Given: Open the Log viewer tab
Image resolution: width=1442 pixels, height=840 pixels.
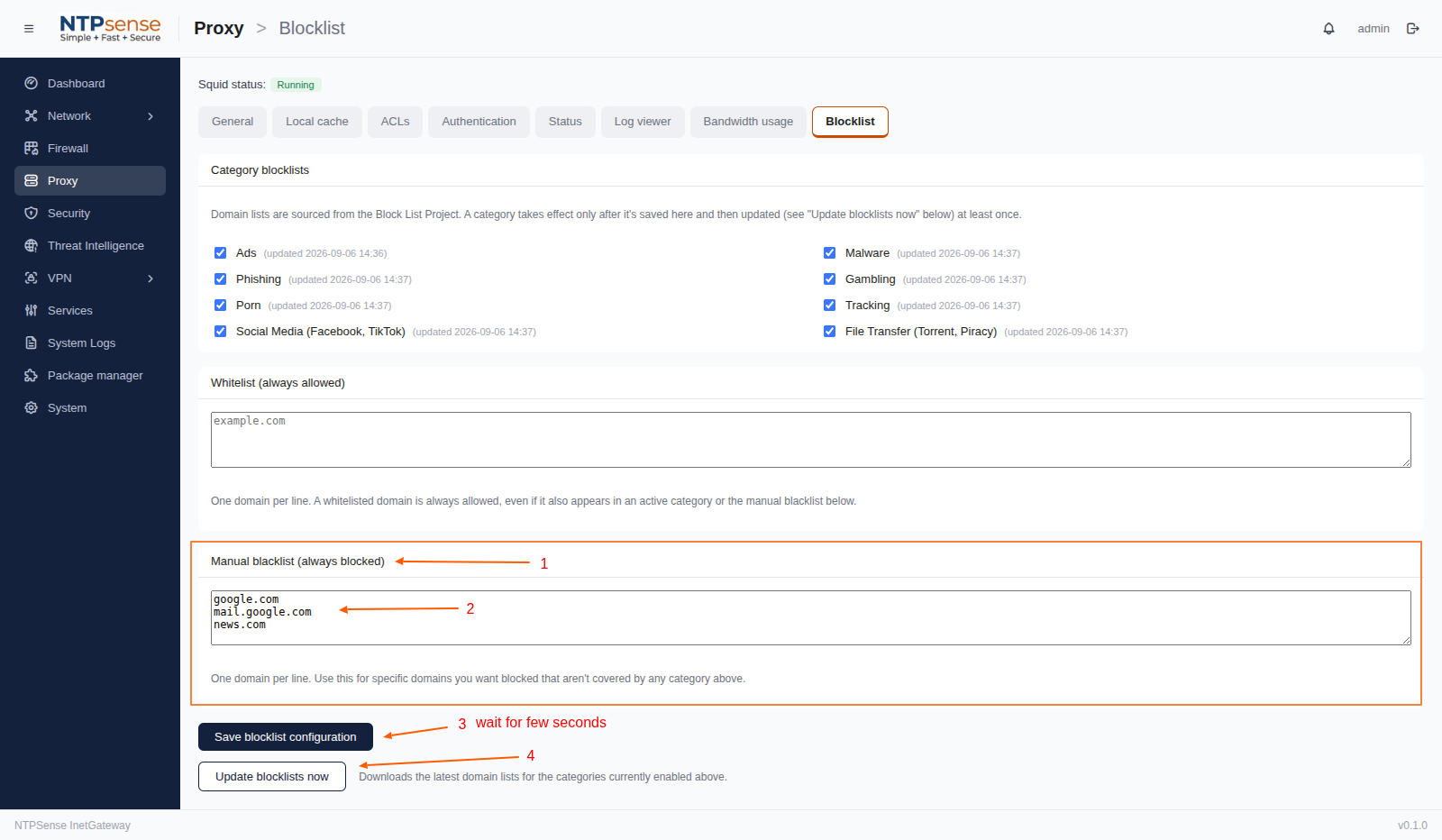Looking at the screenshot, I should point(643,122).
